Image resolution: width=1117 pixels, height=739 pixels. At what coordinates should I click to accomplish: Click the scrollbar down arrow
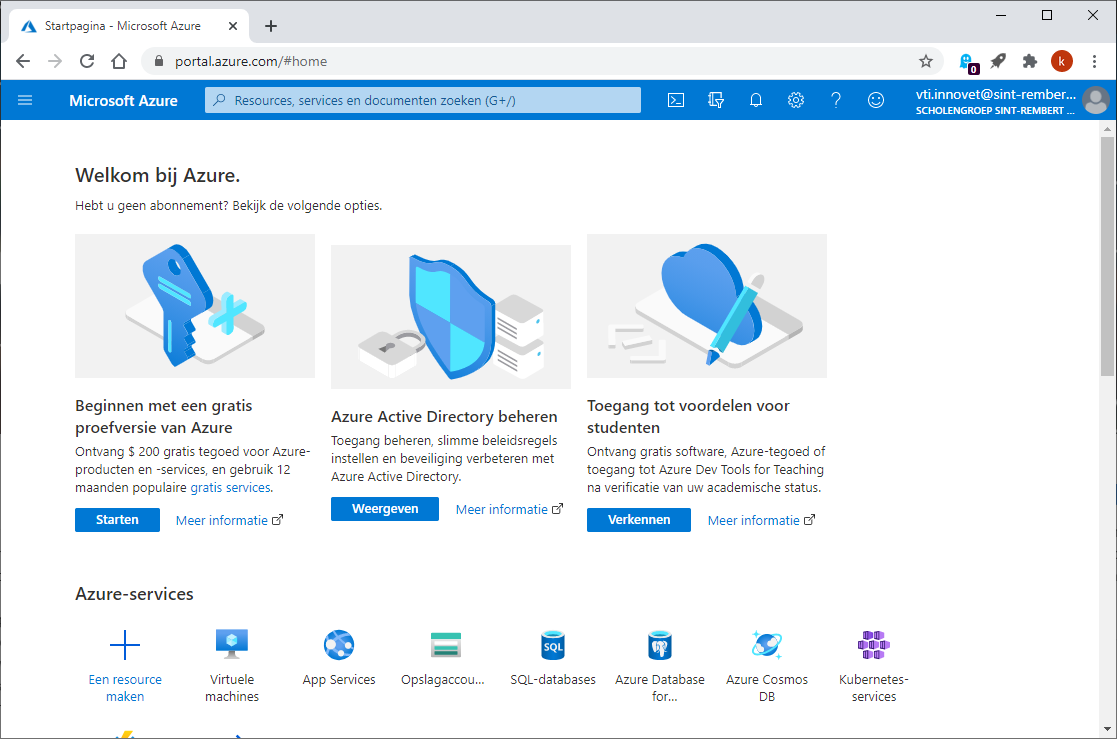pyautogui.click(x=1107, y=729)
